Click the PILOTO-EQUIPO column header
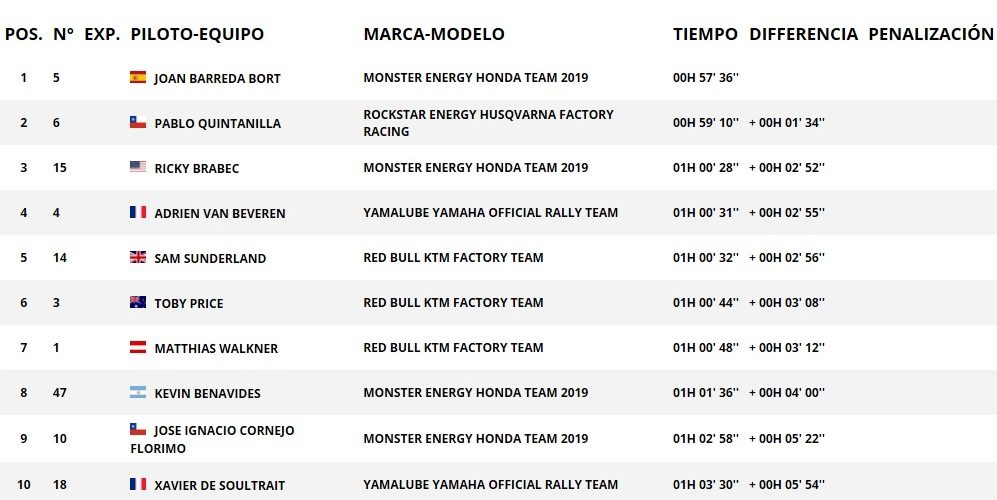This screenshot has height=500, width=997. tap(197, 34)
